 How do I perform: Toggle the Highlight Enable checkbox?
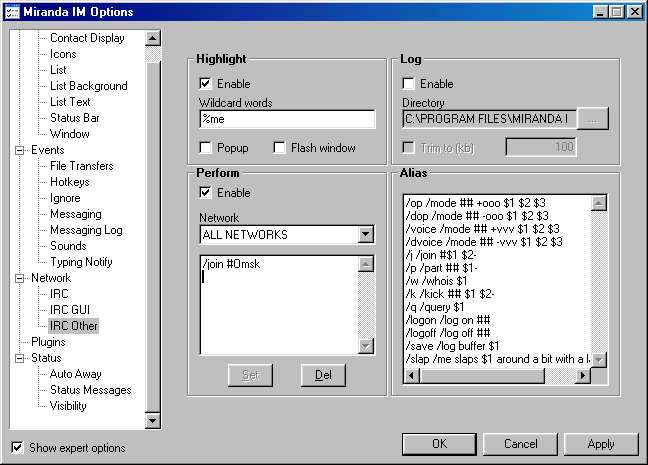point(205,83)
